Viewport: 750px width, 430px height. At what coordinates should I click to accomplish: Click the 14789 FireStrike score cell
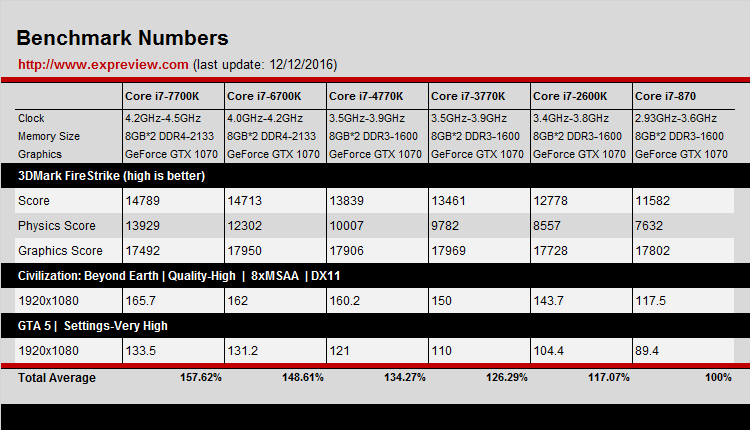click(x=141, y=200)
